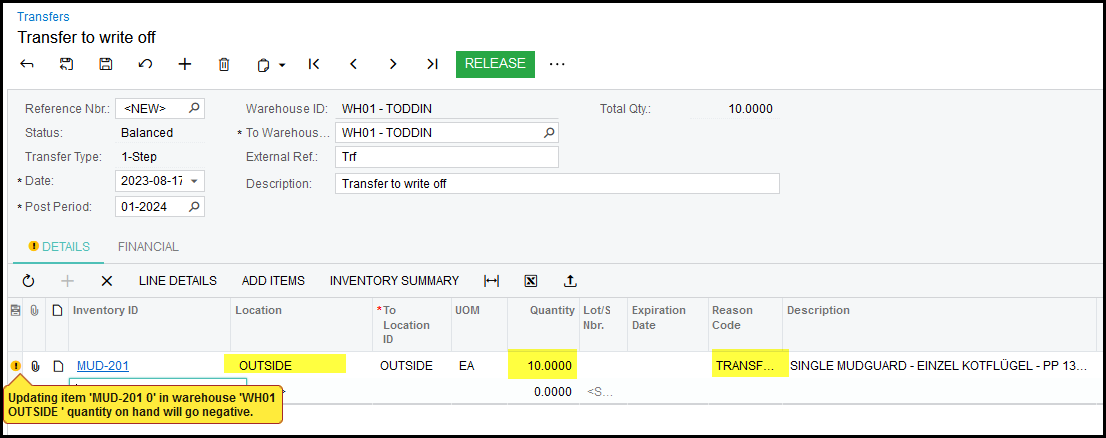
Task: Click the Description text field
Action: [x=556, y=184]
